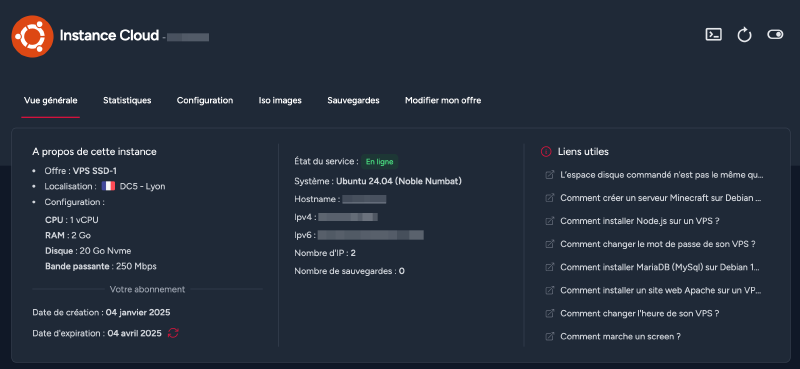800x369 pixels.
Task: Open link "Comment changer le mot de passe"
Action: (658, 244)
